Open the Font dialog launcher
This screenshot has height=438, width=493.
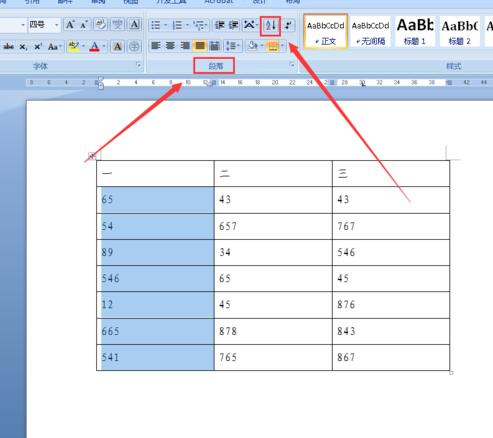point(139,65)
